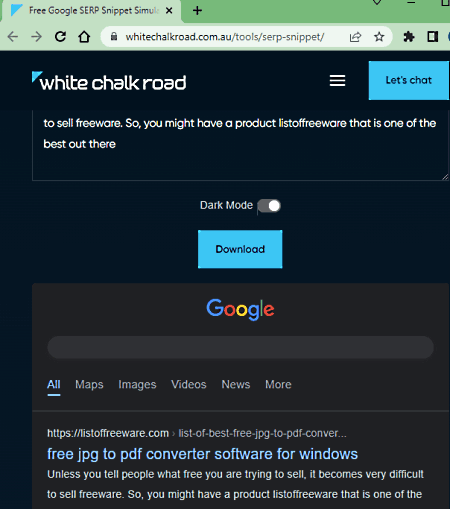View site security lock icon
450x509 pixels.
(x=114, y=36)
